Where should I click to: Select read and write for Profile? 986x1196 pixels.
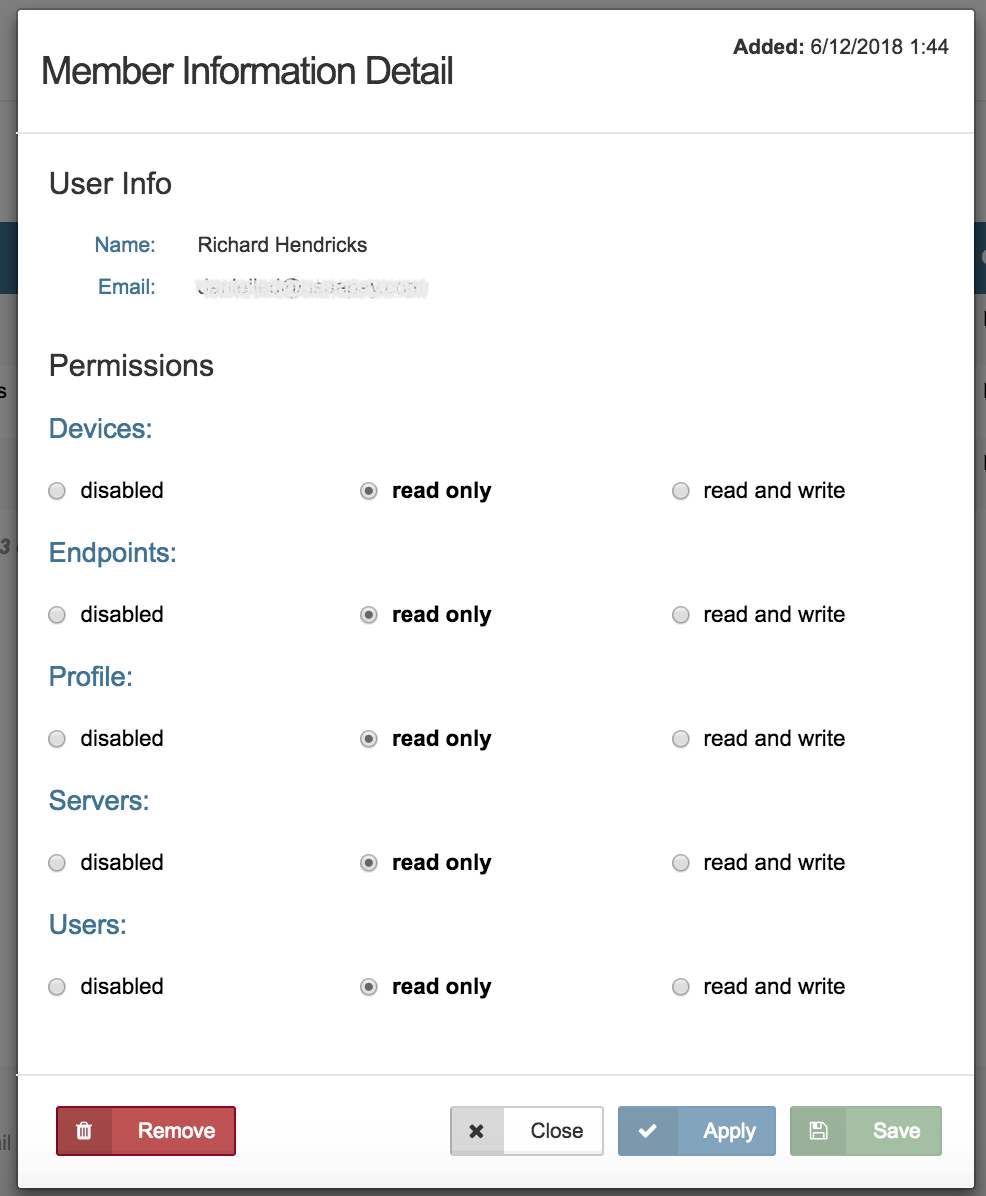click(x=680, y=739)
